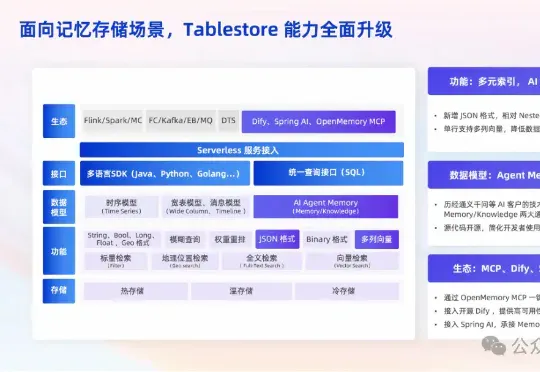Click the Flink/Spark/MC box
Image resolution: width=540 pixels, height=372 pixels.
[113, 121]
